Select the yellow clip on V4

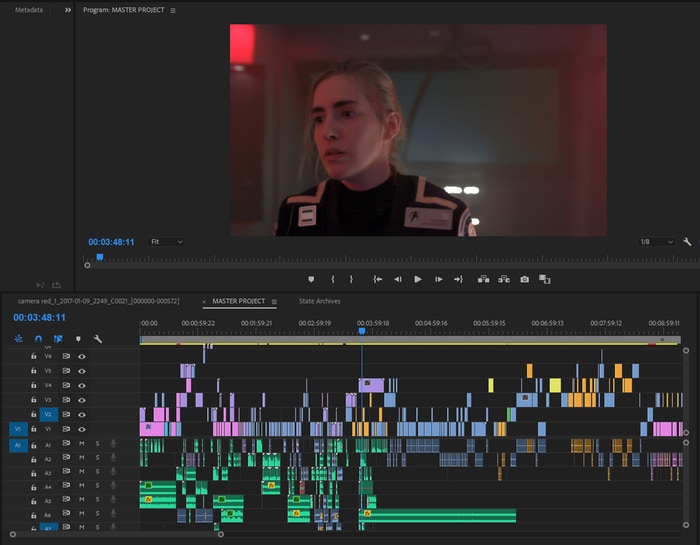click(555, 385)
